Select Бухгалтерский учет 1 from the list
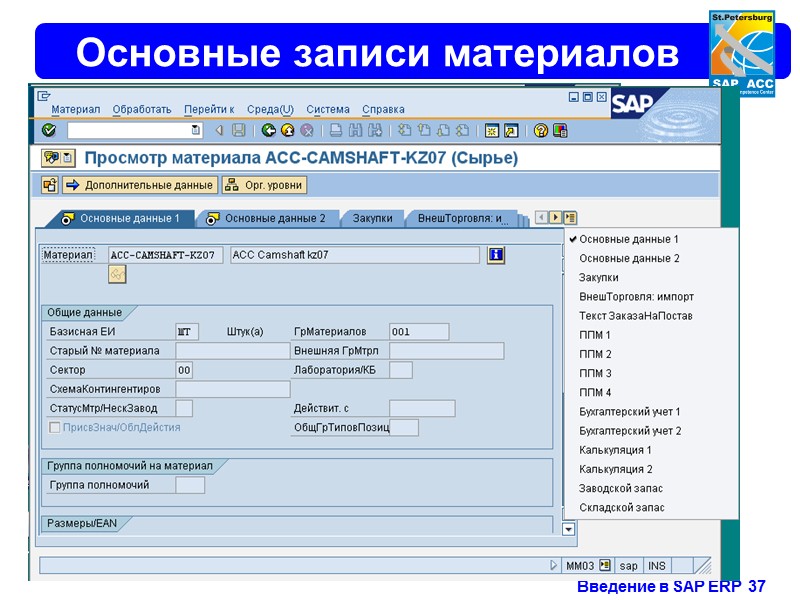 click(x=630, y=412)
